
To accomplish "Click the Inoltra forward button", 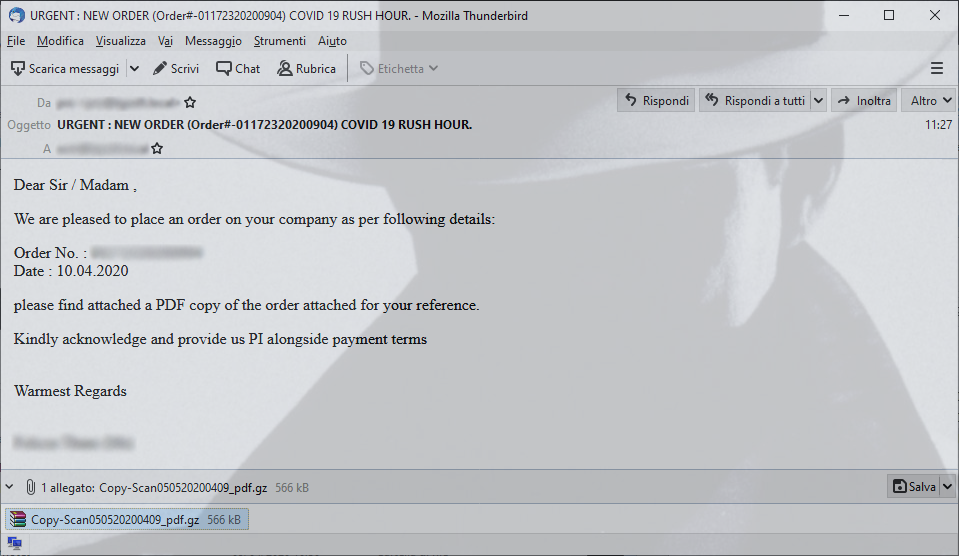I will click(x=864, y=100).
